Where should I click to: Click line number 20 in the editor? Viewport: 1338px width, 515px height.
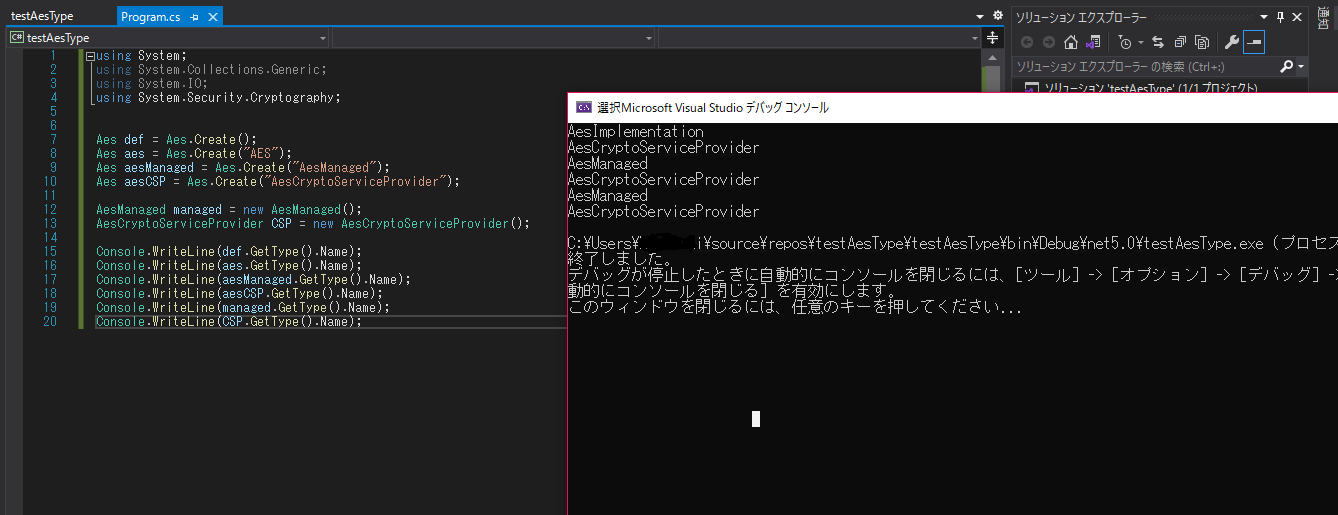point(50,322)
